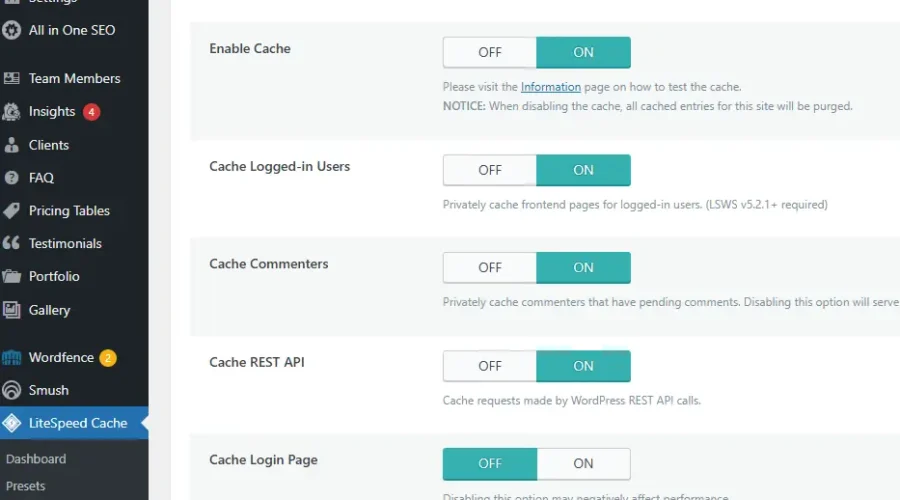Switch Cache Logged-in Users to OFF
The width and height of the screenshot is (900, 500).
tap(490, 170)
